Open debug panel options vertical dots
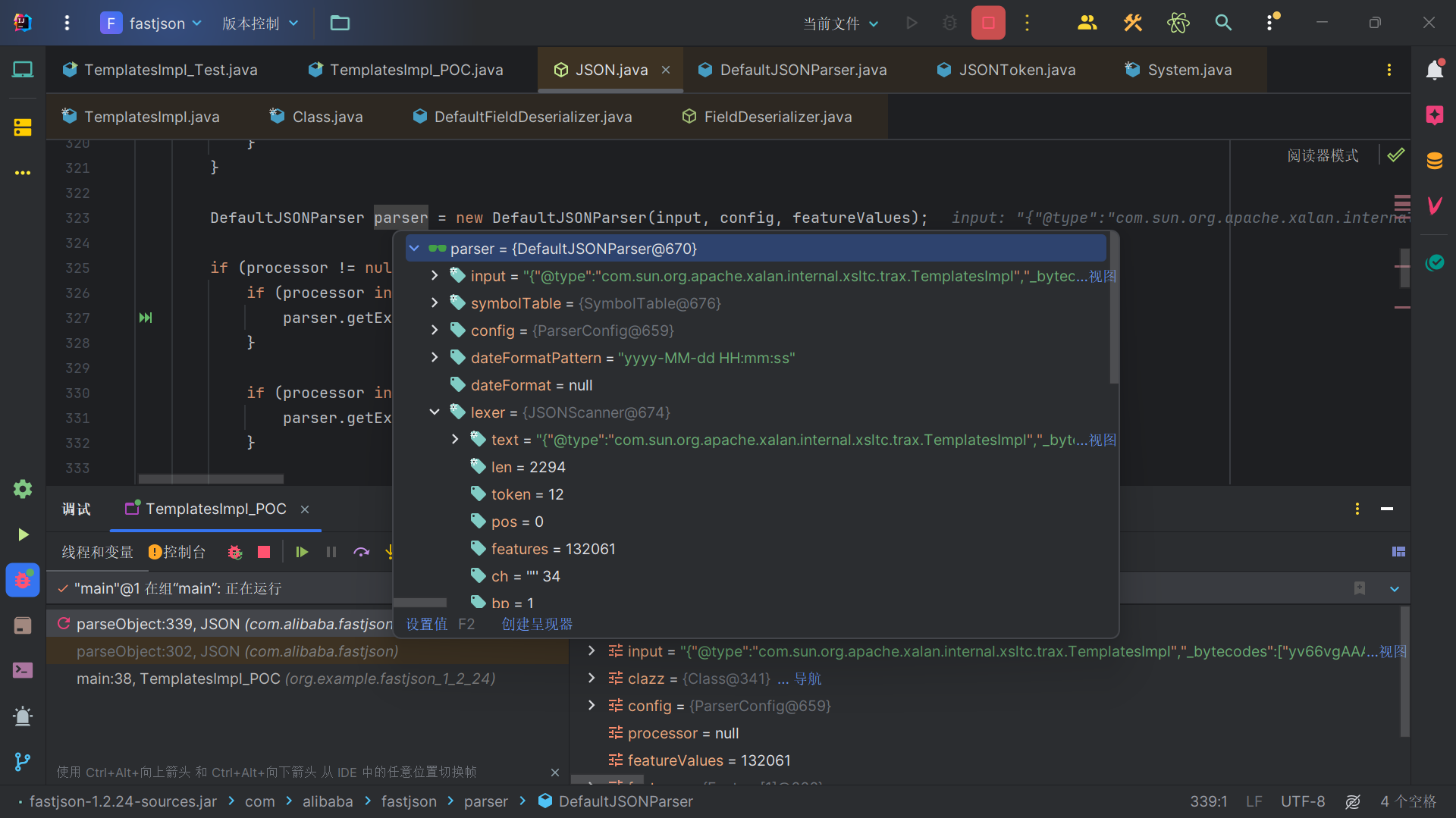1456x818 pixels. coord(1357,509)
